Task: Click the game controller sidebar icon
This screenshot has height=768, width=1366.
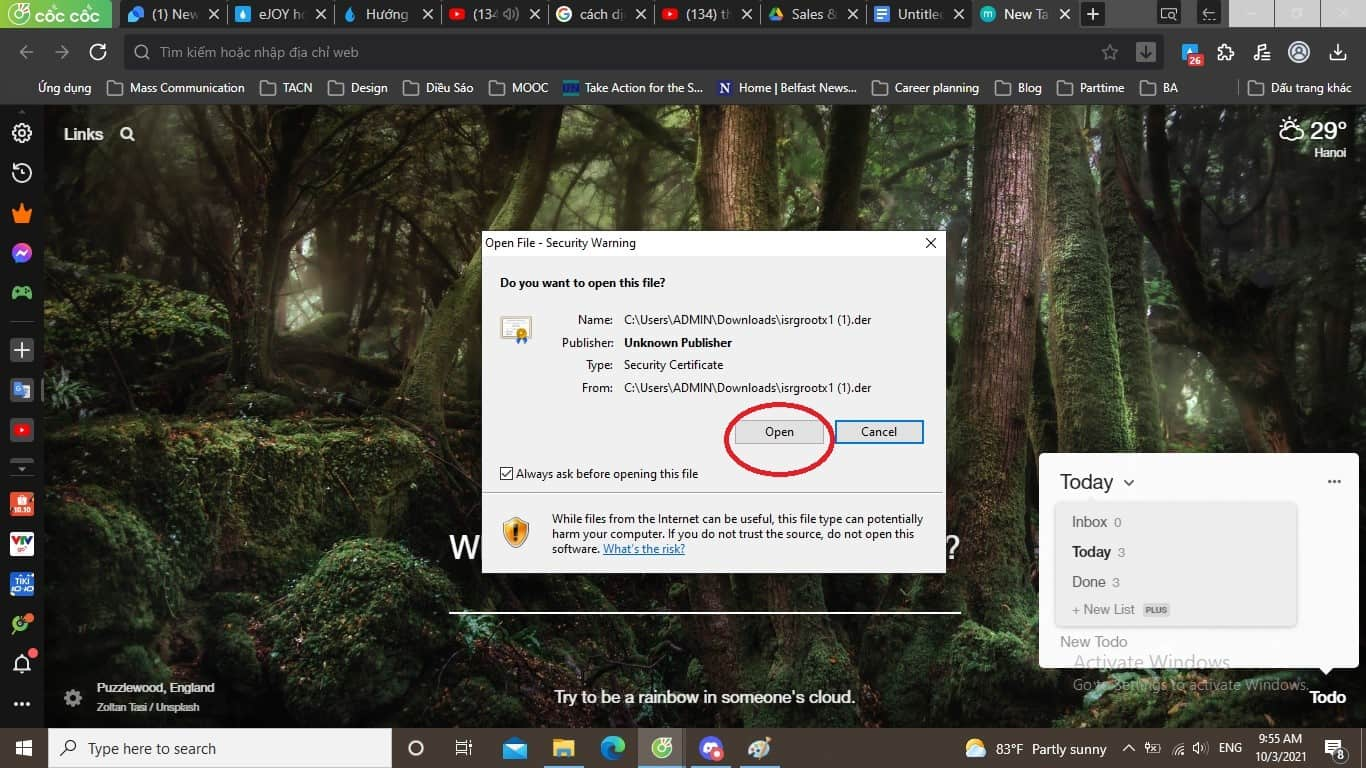Action: (x=21, y=293)
